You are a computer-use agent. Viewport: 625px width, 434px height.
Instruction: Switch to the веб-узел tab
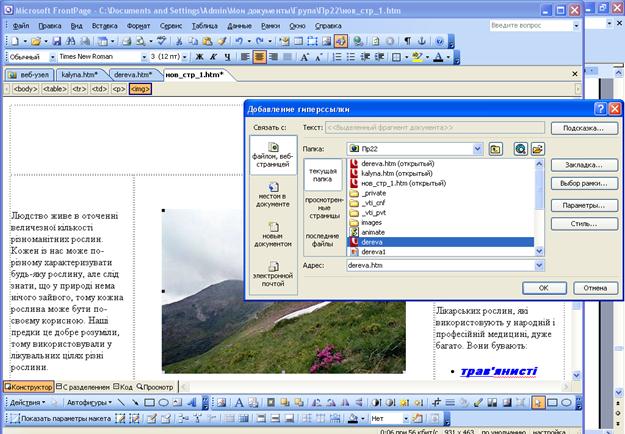[x=29, y=75]
